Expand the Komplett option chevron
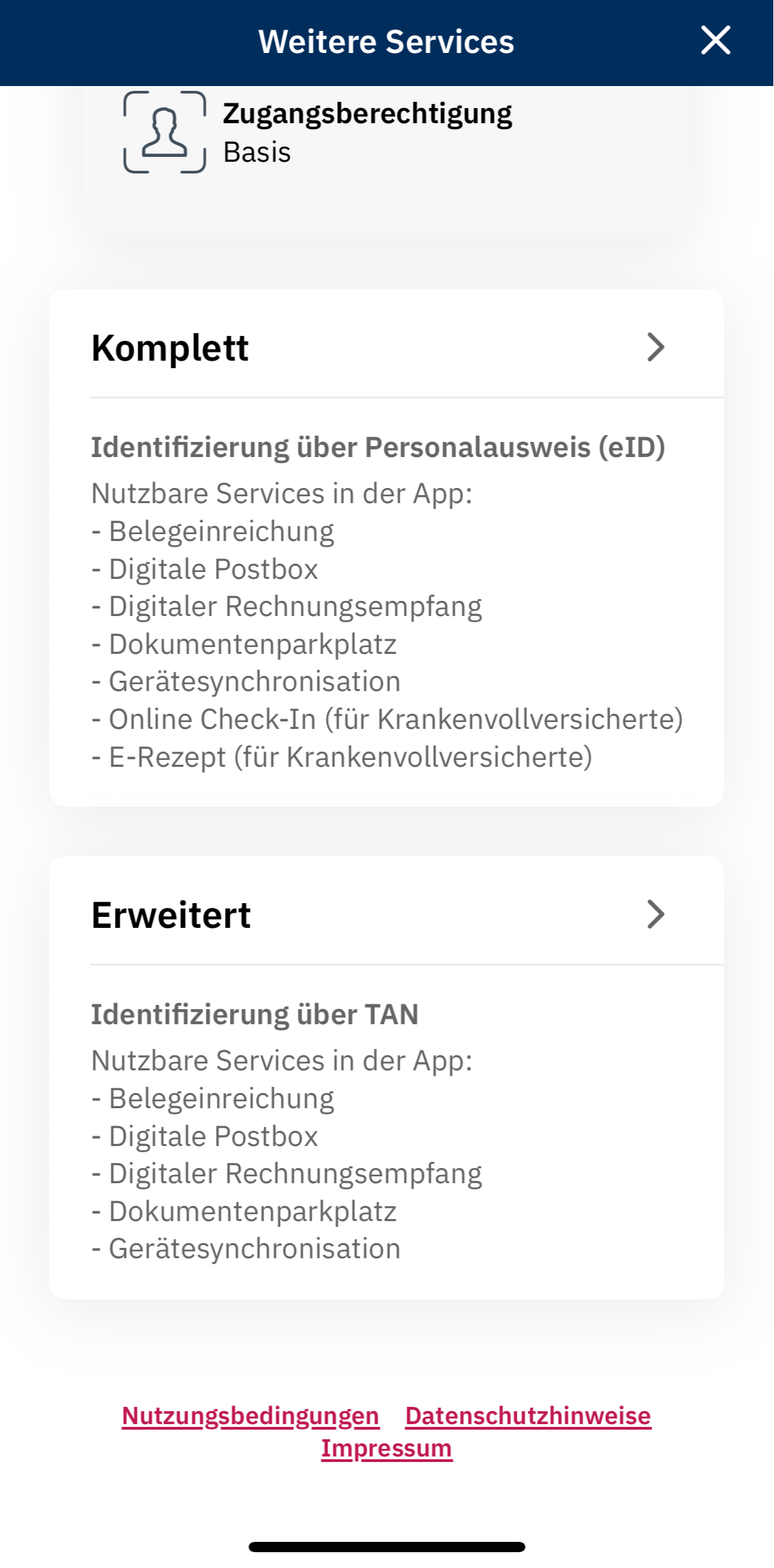 656,347
